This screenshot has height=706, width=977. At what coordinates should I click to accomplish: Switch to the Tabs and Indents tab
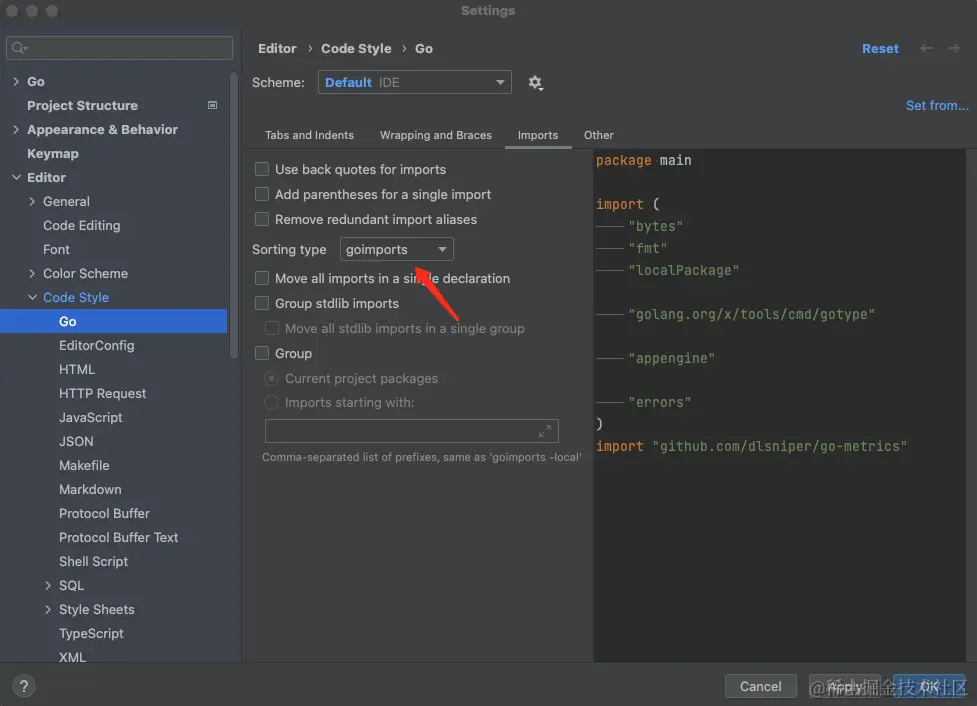[x=309, y=135]
